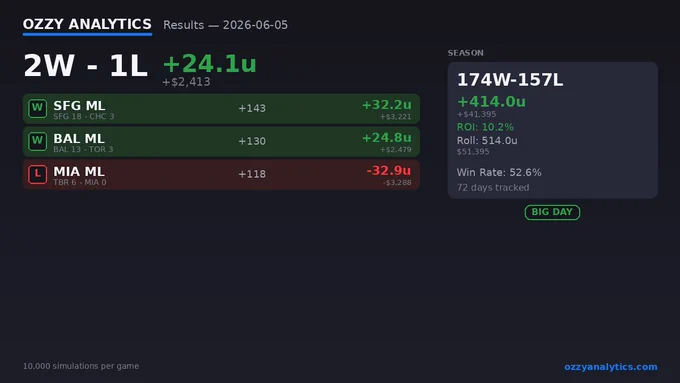Click the '+$2,479' payout amount
680x383 pixels.
(396, 150)
